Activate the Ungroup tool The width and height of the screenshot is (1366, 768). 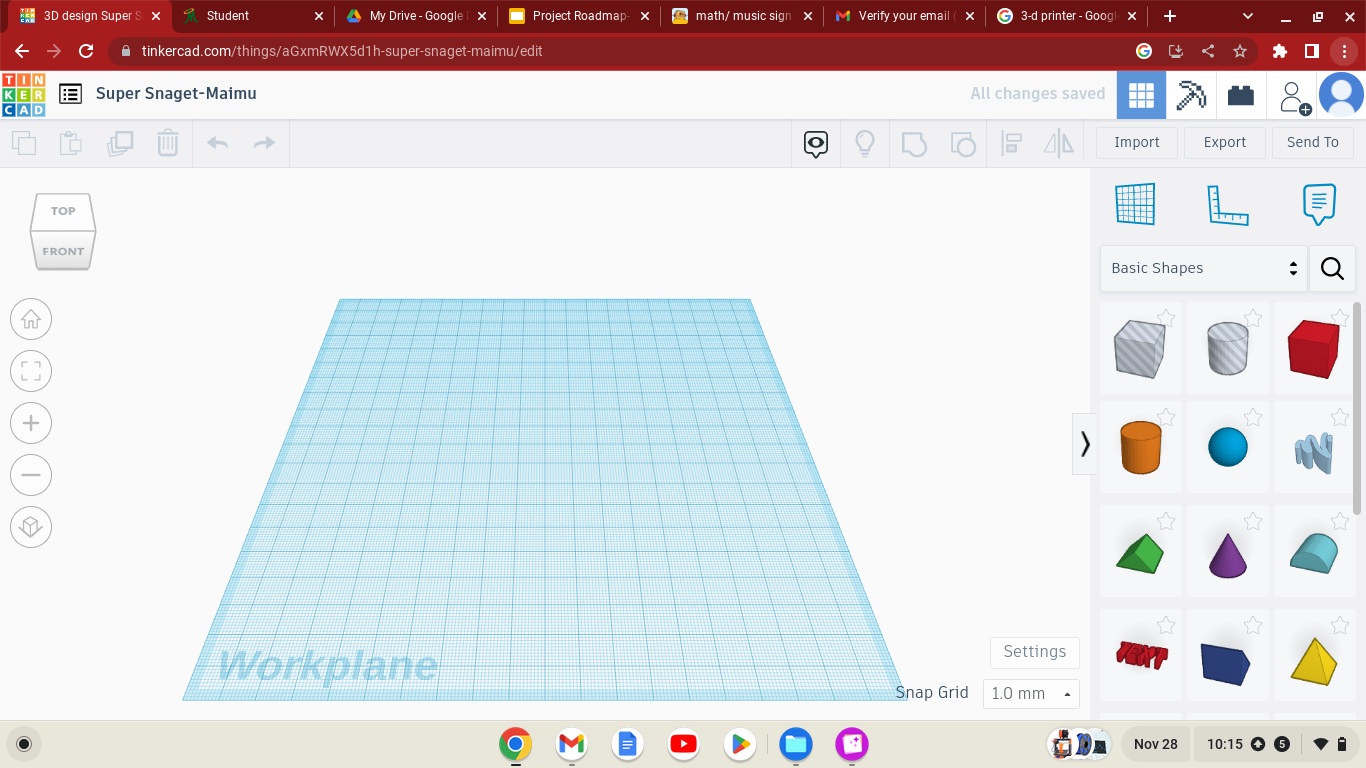coord(963,143)
